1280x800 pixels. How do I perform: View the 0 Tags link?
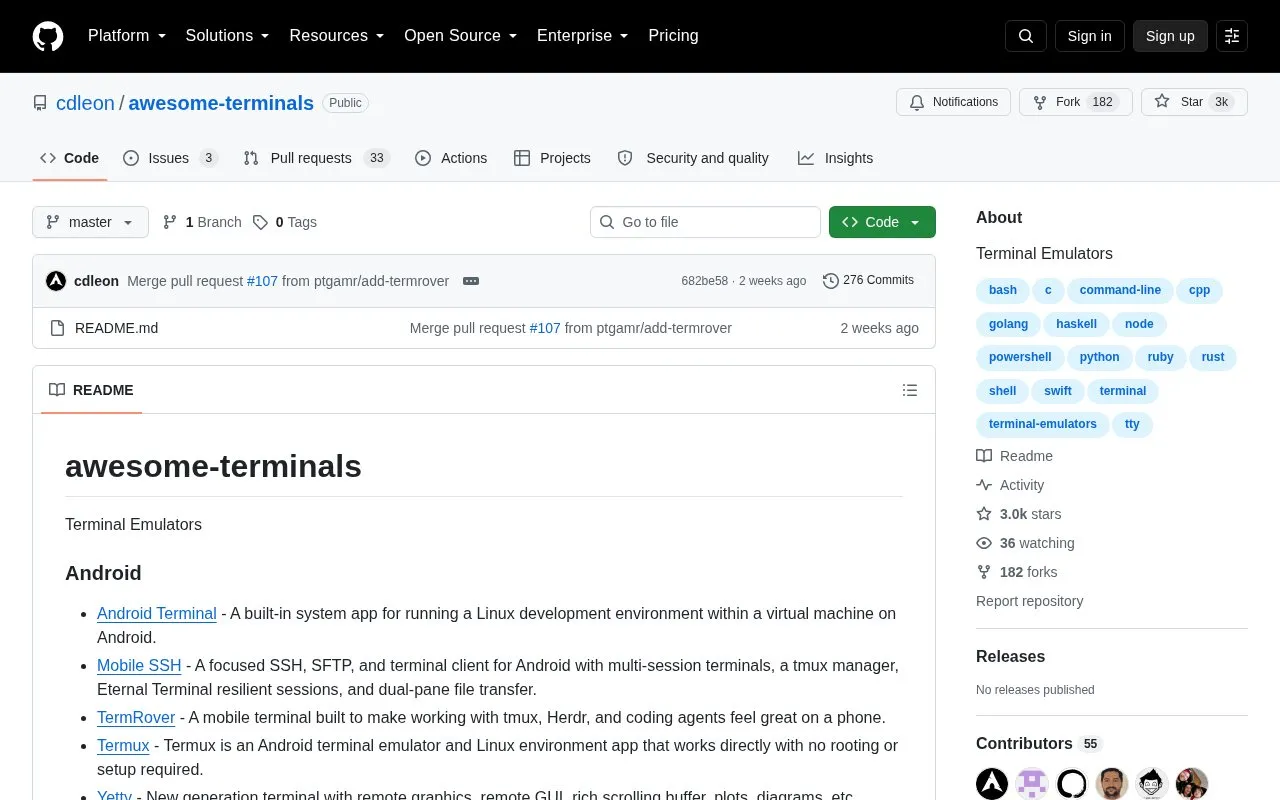click(x=285, y=222)
